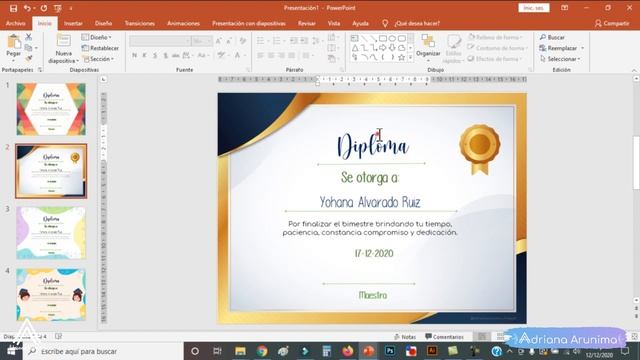
Task: Save the presentation from the title bar
Action: pyautogui.click(x=13, y=8)
